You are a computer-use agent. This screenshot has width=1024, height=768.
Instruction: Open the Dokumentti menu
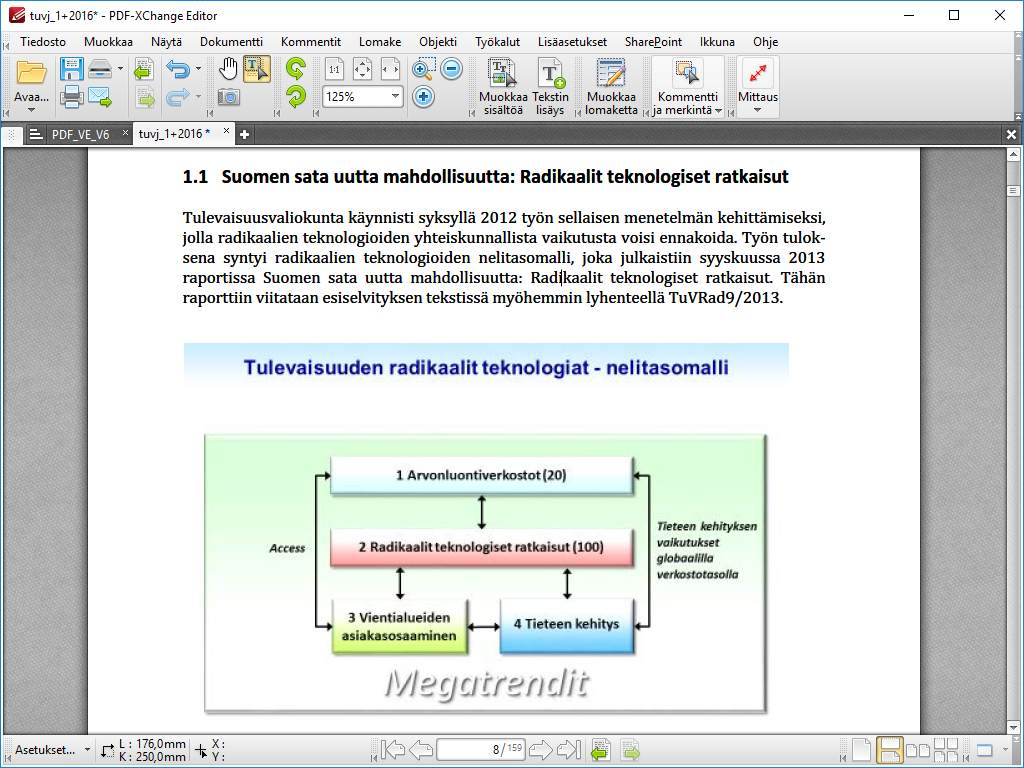[231, 42]
